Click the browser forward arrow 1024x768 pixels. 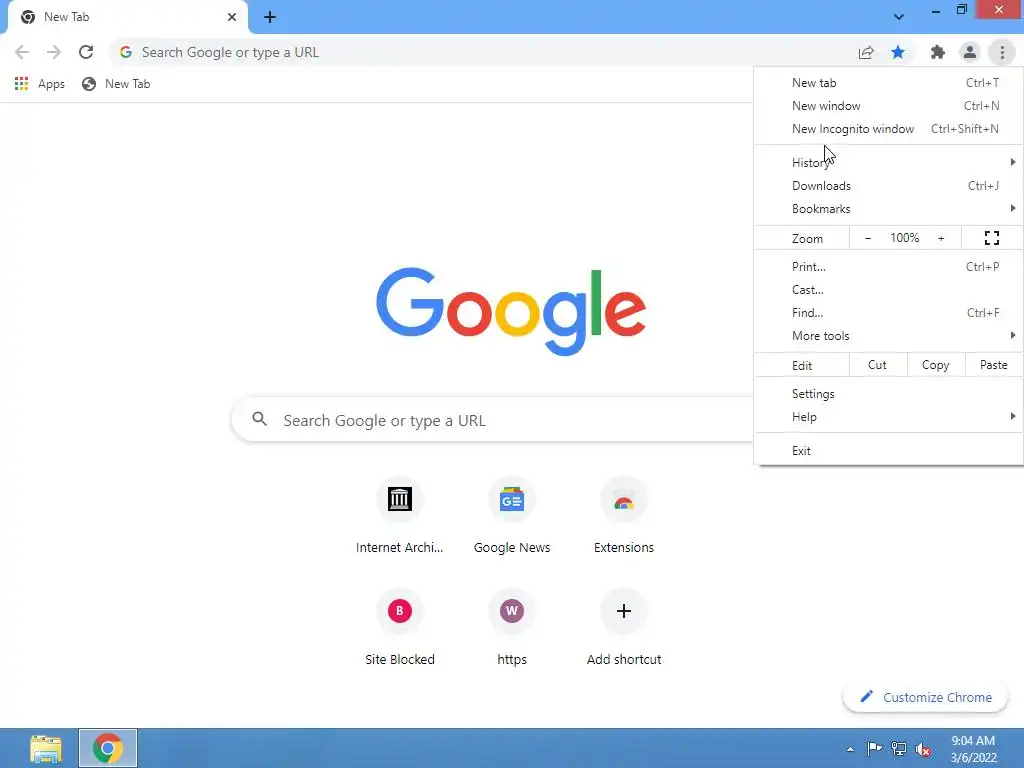pyautogui.click(x=54, y=52)
